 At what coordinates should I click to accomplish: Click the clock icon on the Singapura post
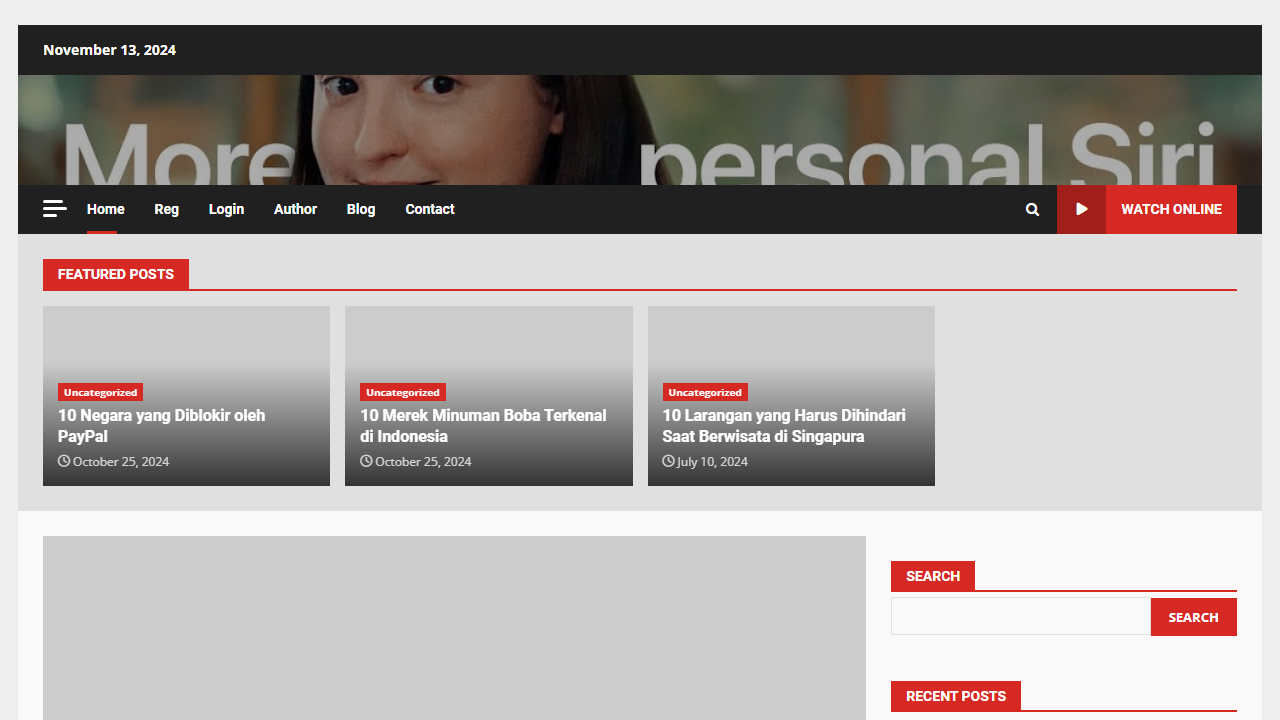tap(668, 461)
